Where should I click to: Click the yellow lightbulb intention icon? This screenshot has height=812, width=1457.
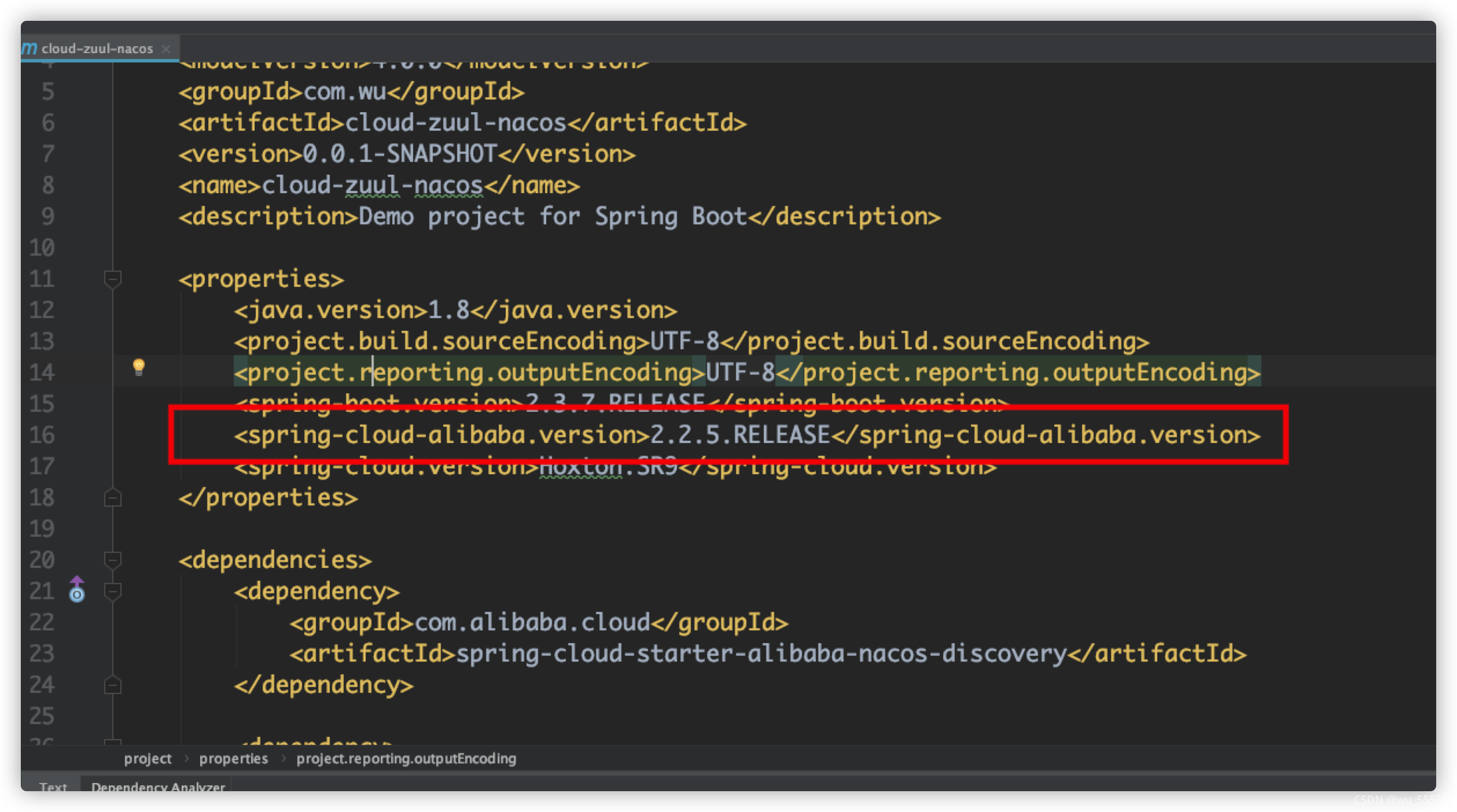[138, 367]
